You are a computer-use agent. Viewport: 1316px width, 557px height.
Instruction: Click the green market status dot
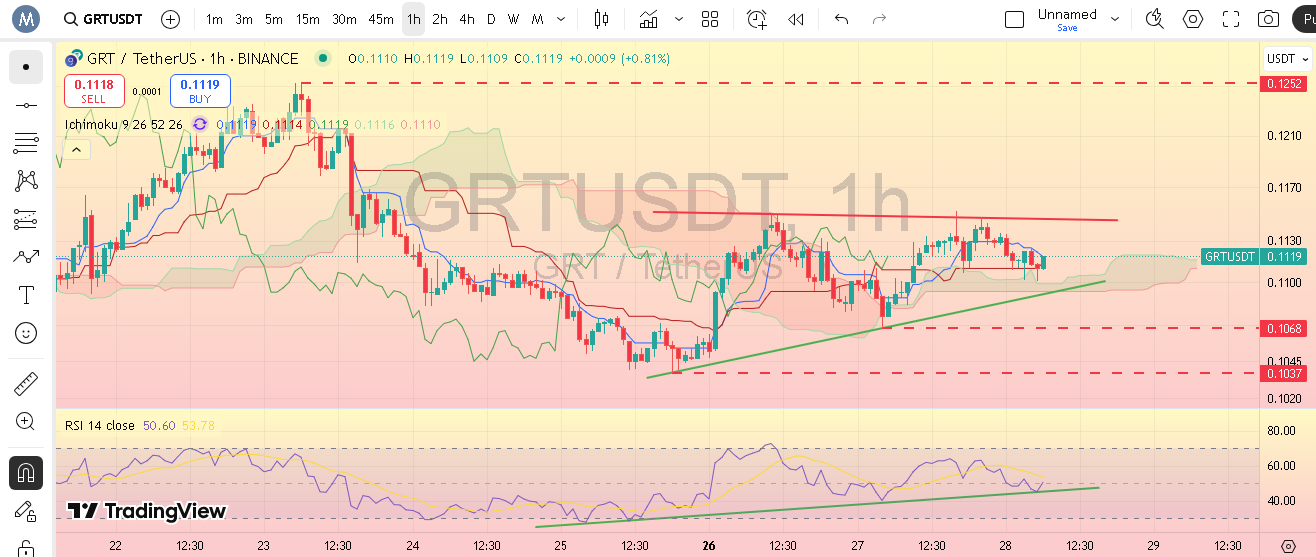[322, 58]
